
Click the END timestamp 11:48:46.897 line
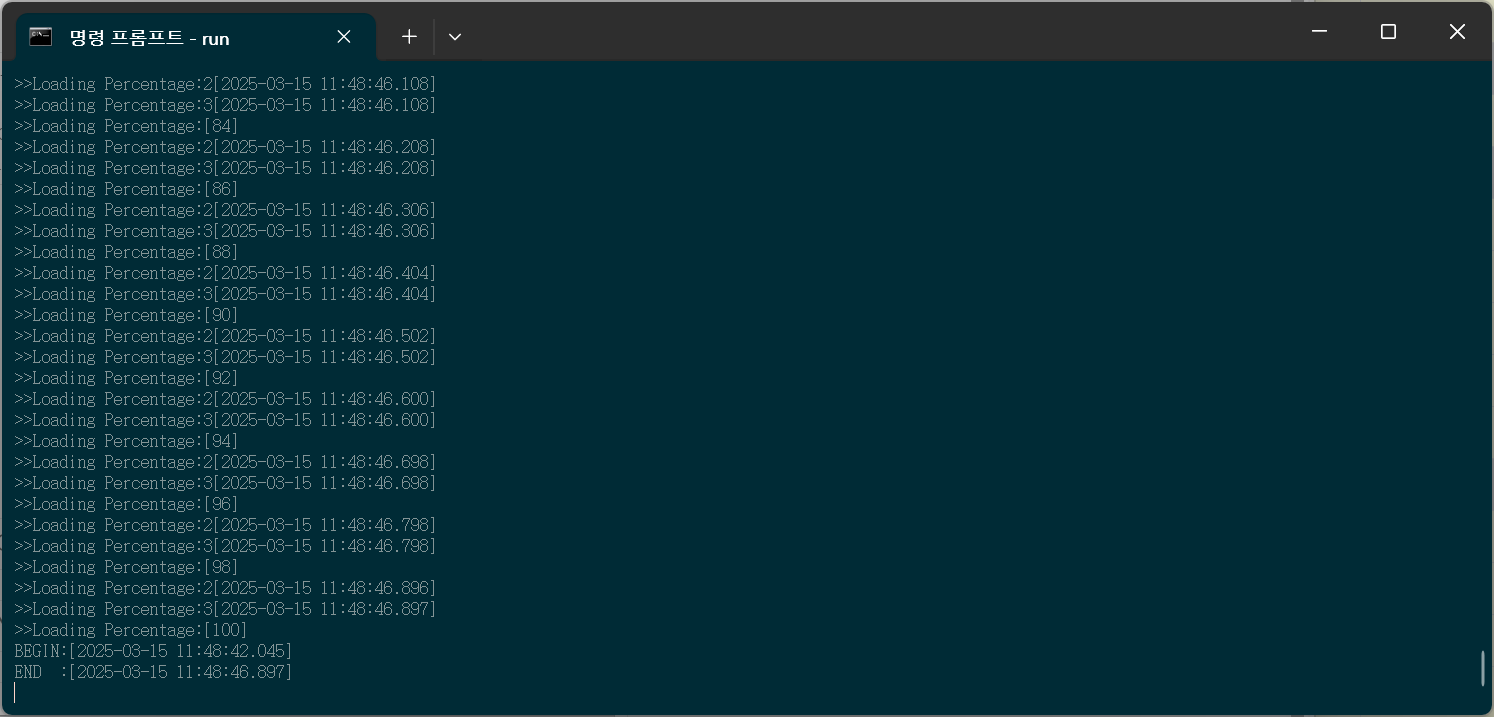pos(153,672)
